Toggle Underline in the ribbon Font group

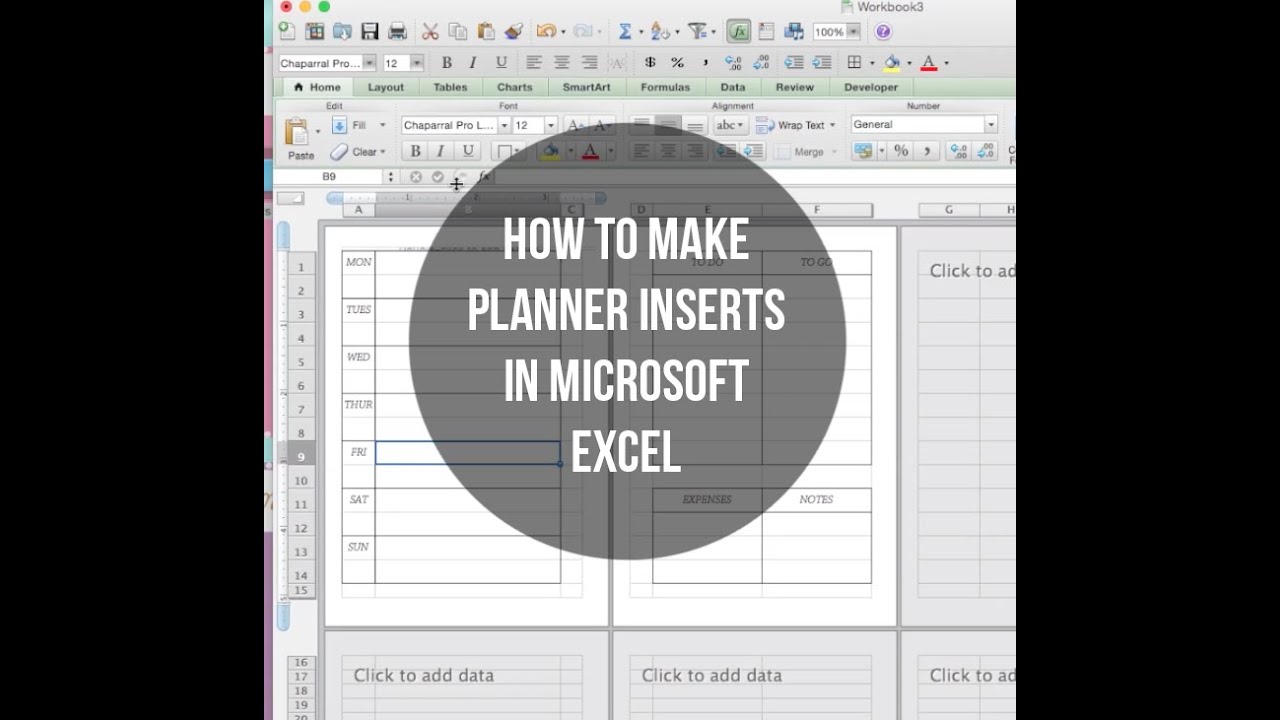pos(467,151)
